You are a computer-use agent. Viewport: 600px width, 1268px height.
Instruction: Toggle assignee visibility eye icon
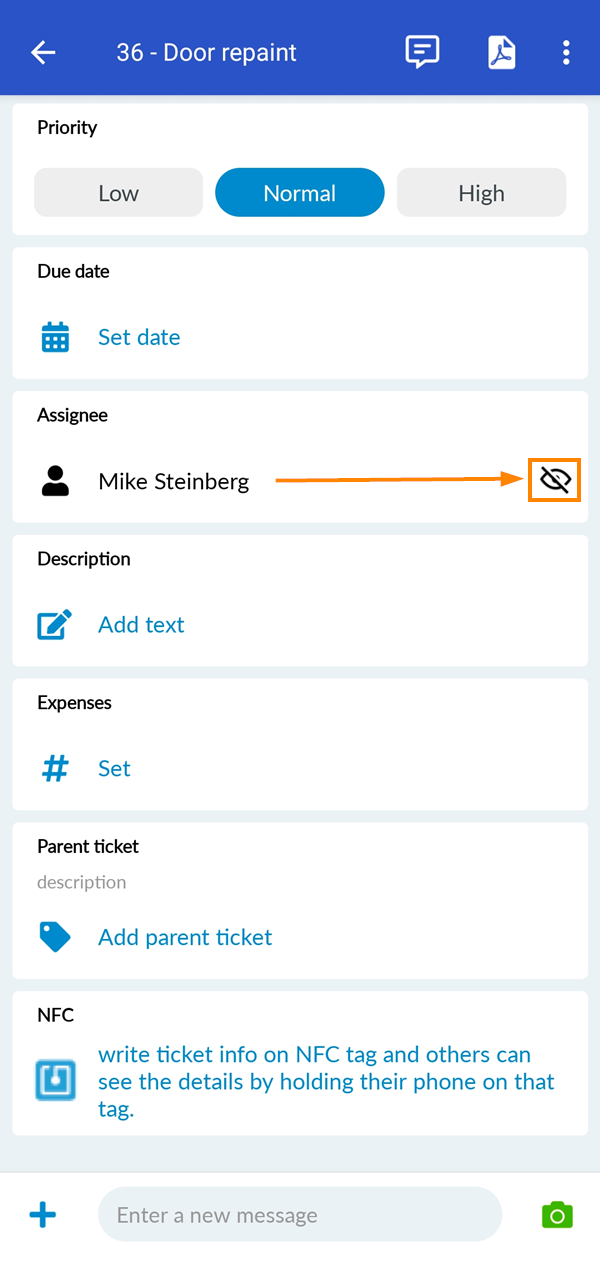(x=554, y=481)
